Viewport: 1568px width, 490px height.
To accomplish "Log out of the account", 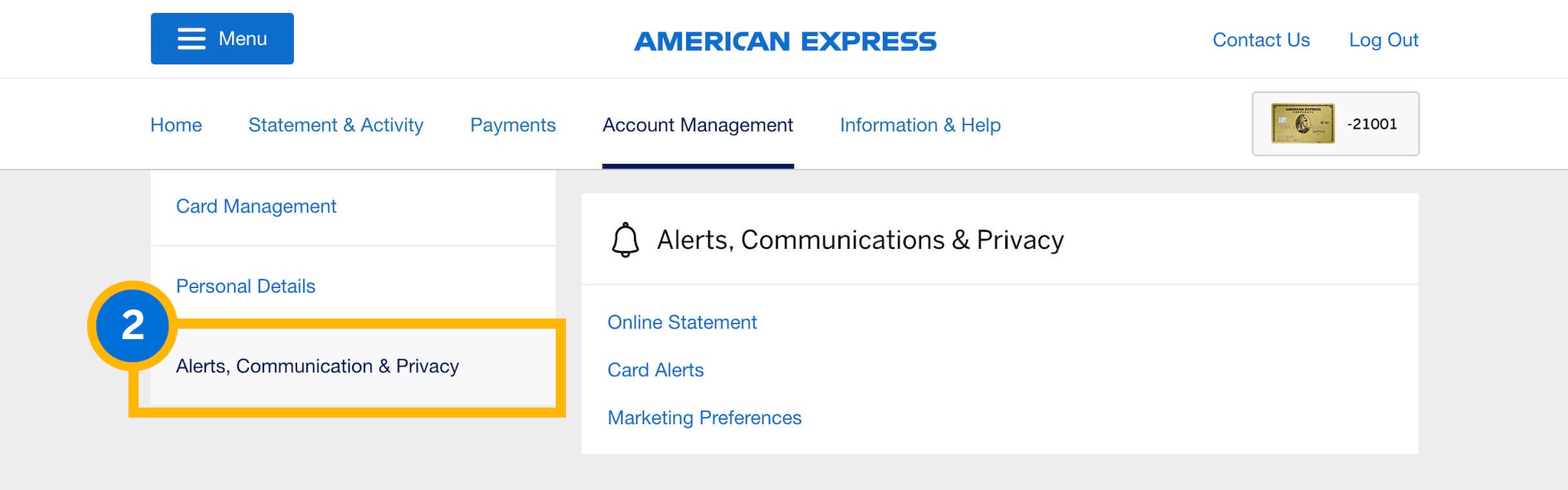I will tap(1383, 40).
